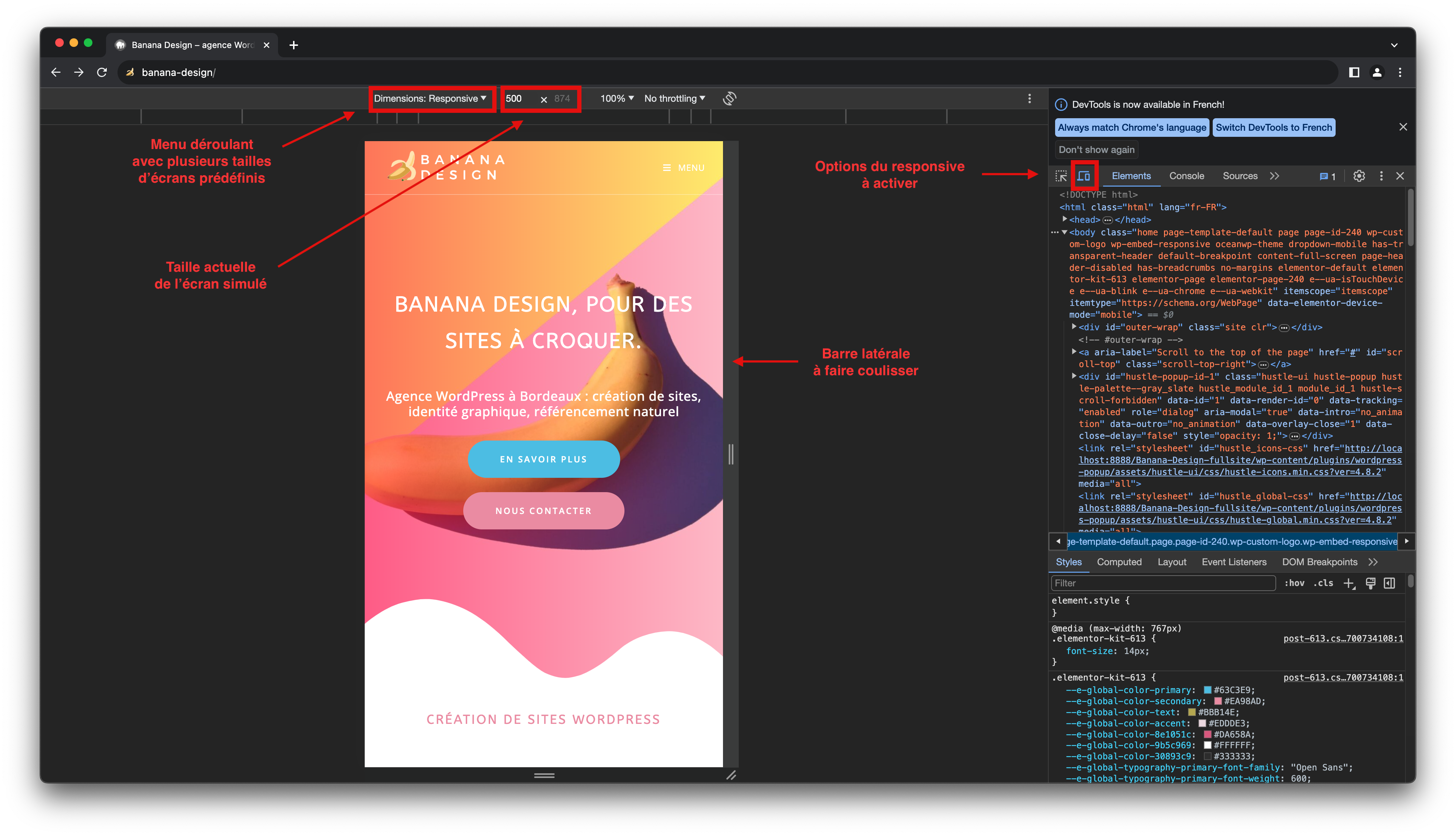The height and width of the screenshot is (836, 1456).
Task: Add a new style rule
Action: [x=1349, y=583]
